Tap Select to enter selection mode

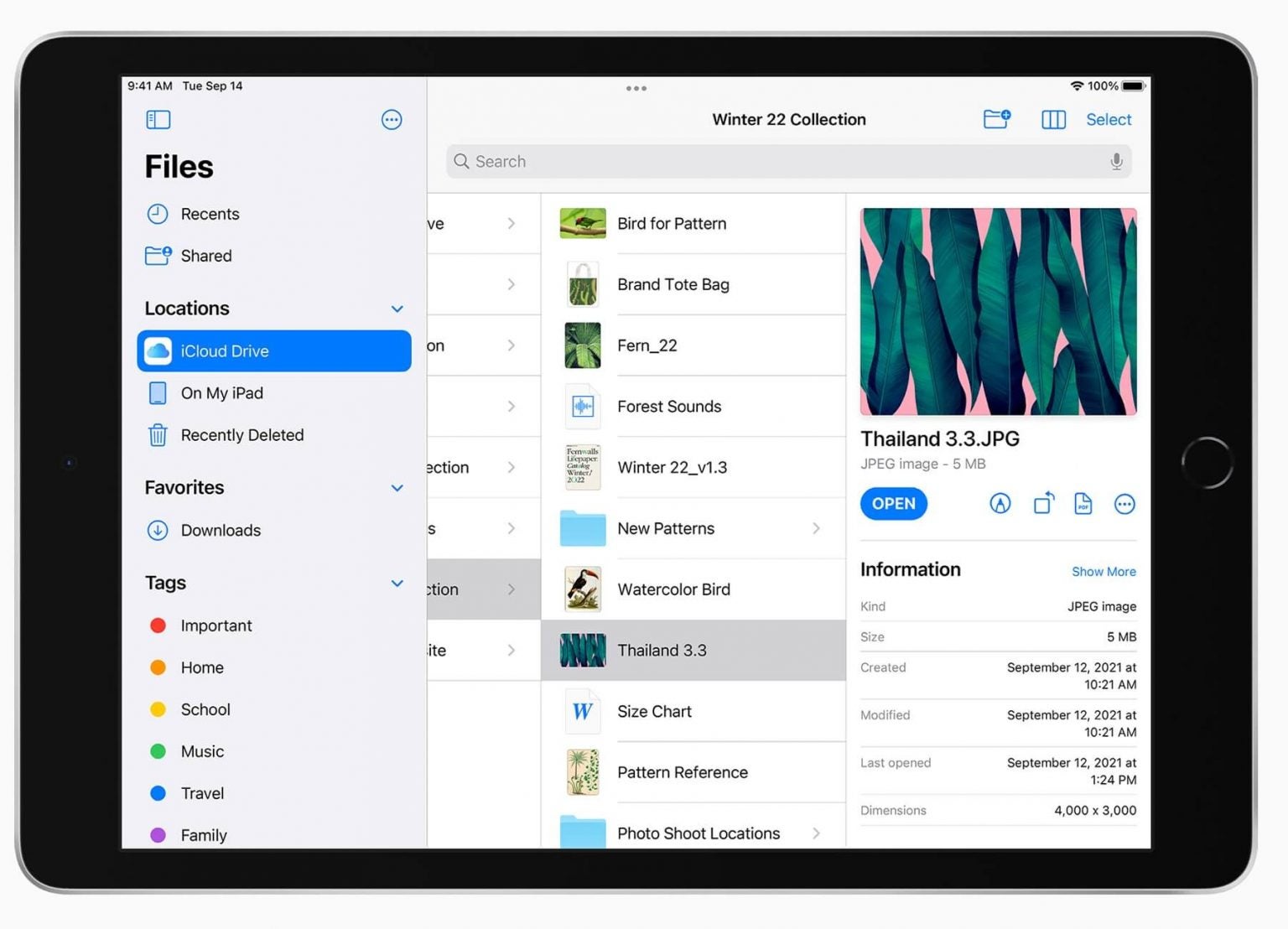point(1108,119)
